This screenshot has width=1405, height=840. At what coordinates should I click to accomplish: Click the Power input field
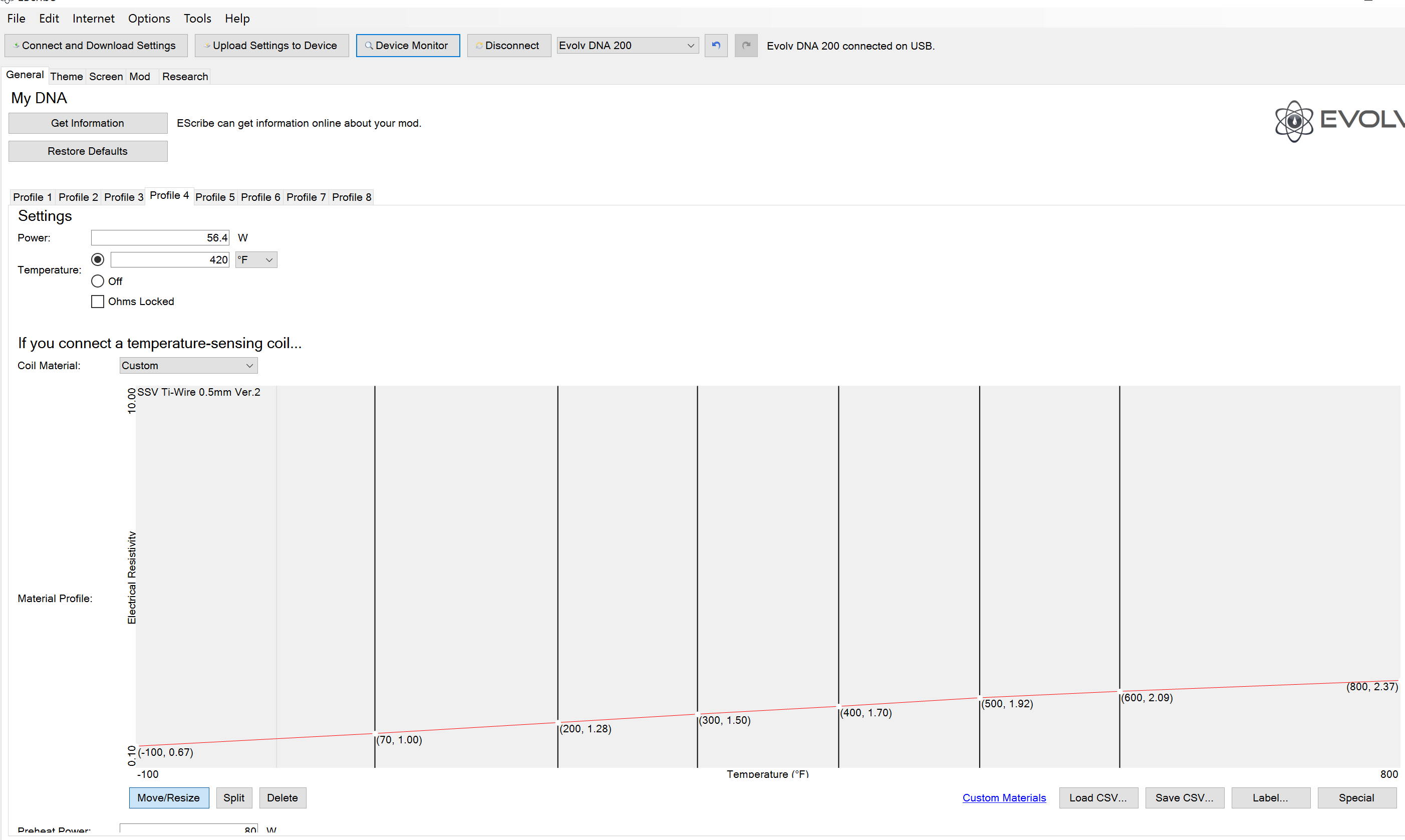(160, 238)
